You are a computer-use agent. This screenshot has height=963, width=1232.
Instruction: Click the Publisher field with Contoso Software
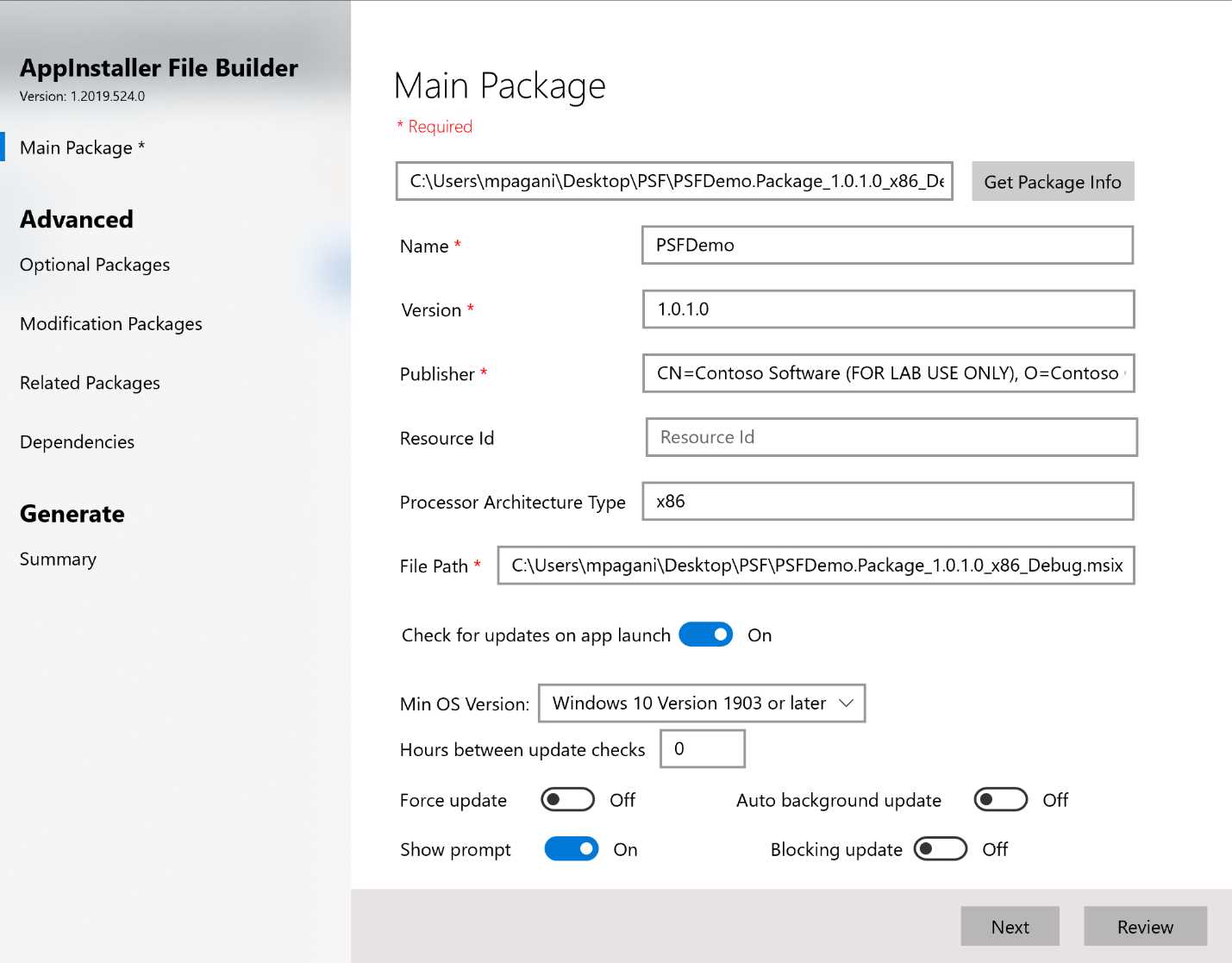point(887,373)
